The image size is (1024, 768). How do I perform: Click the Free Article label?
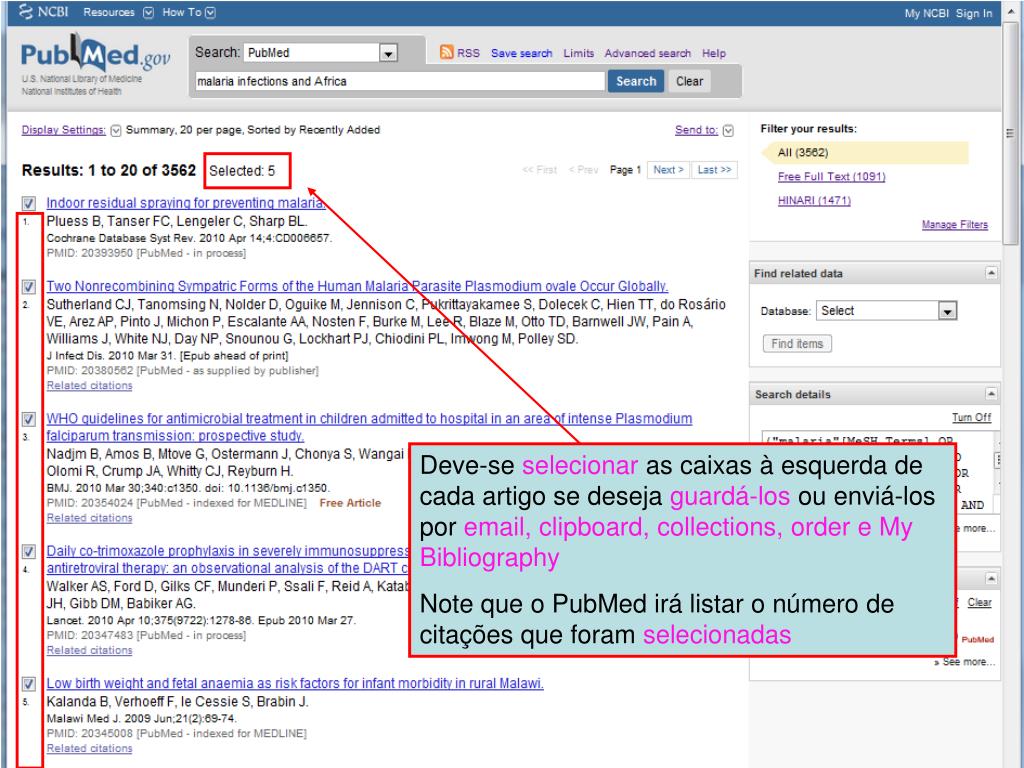pyautogui.click(x=350, y=503)
